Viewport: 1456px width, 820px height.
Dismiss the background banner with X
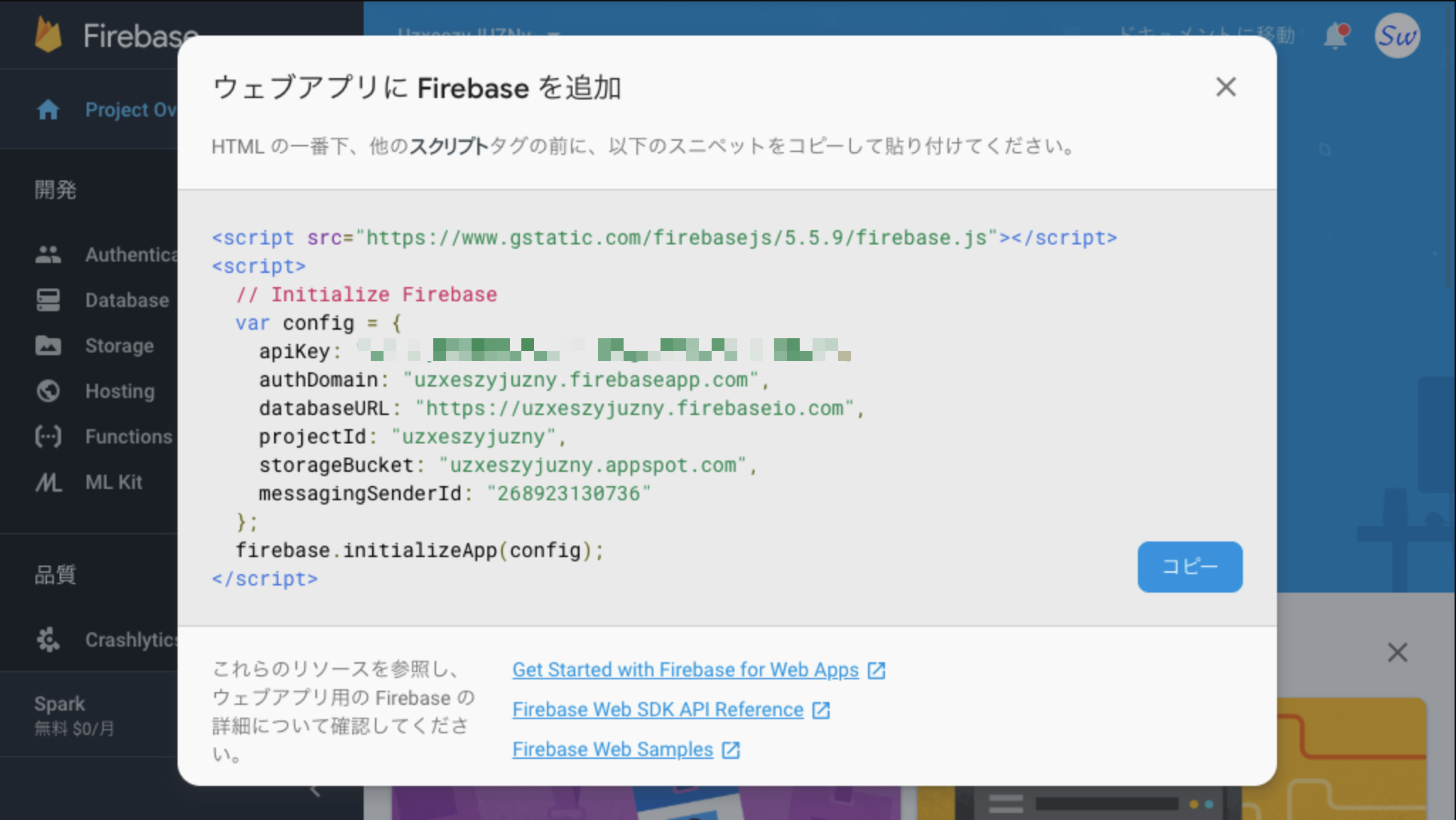(x=1397, y=652)
